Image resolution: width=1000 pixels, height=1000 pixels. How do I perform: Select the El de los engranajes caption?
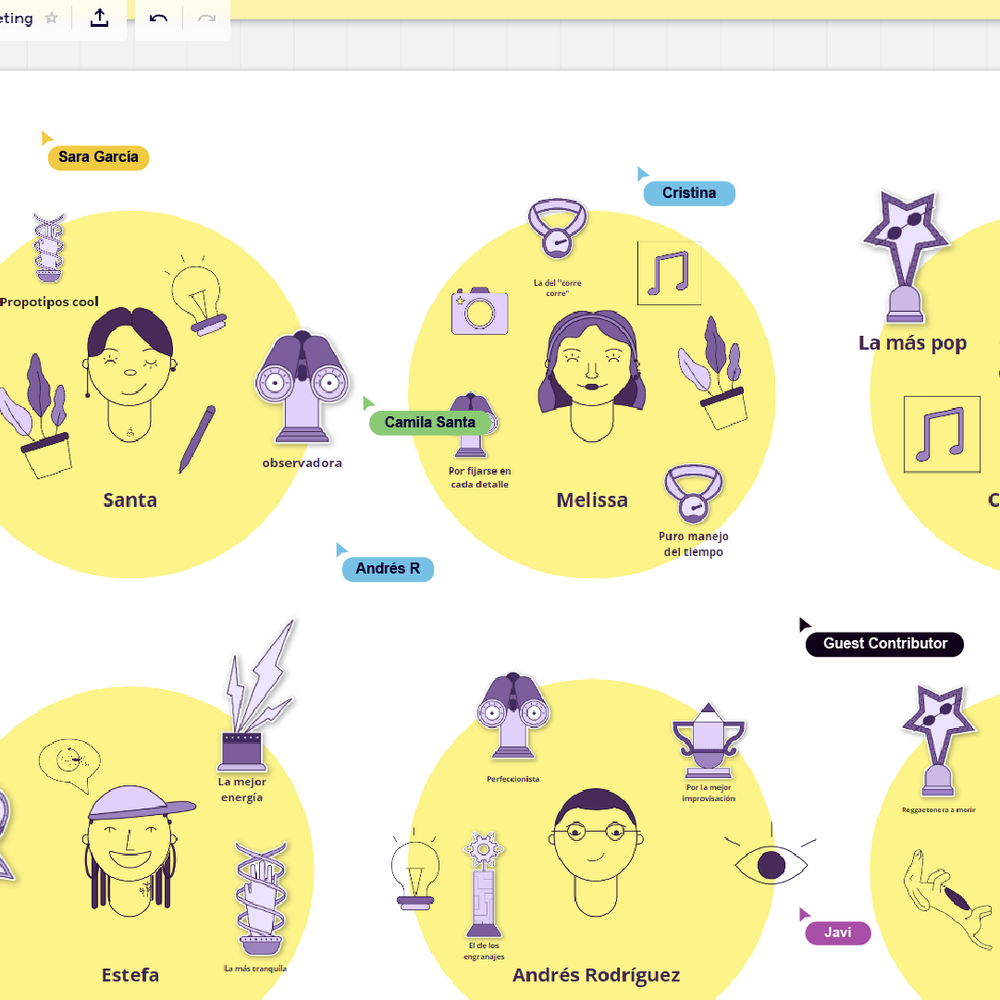(x=483, y=951)
